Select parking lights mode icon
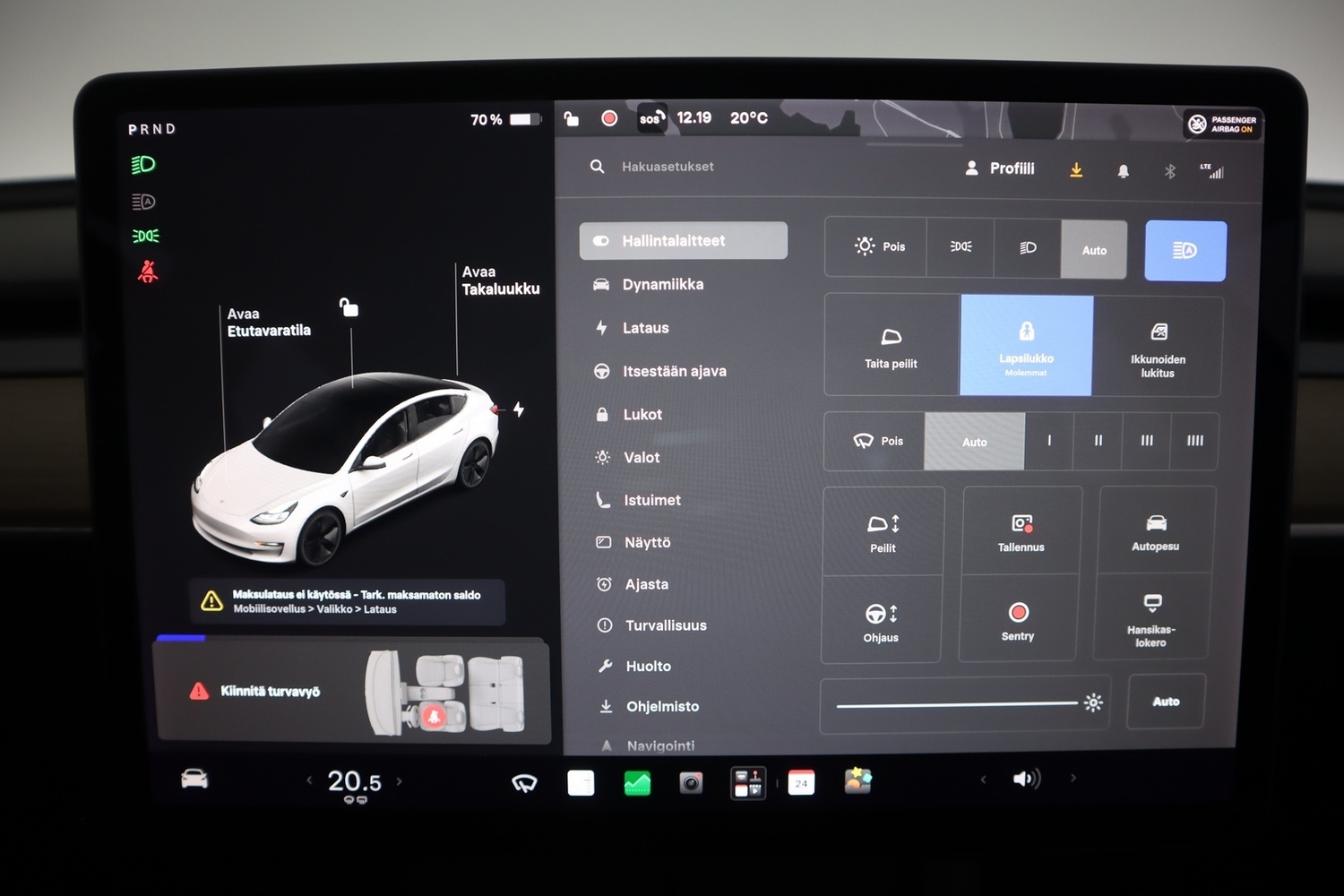Screen dimensions: 1344x896 tap(961, 246)
